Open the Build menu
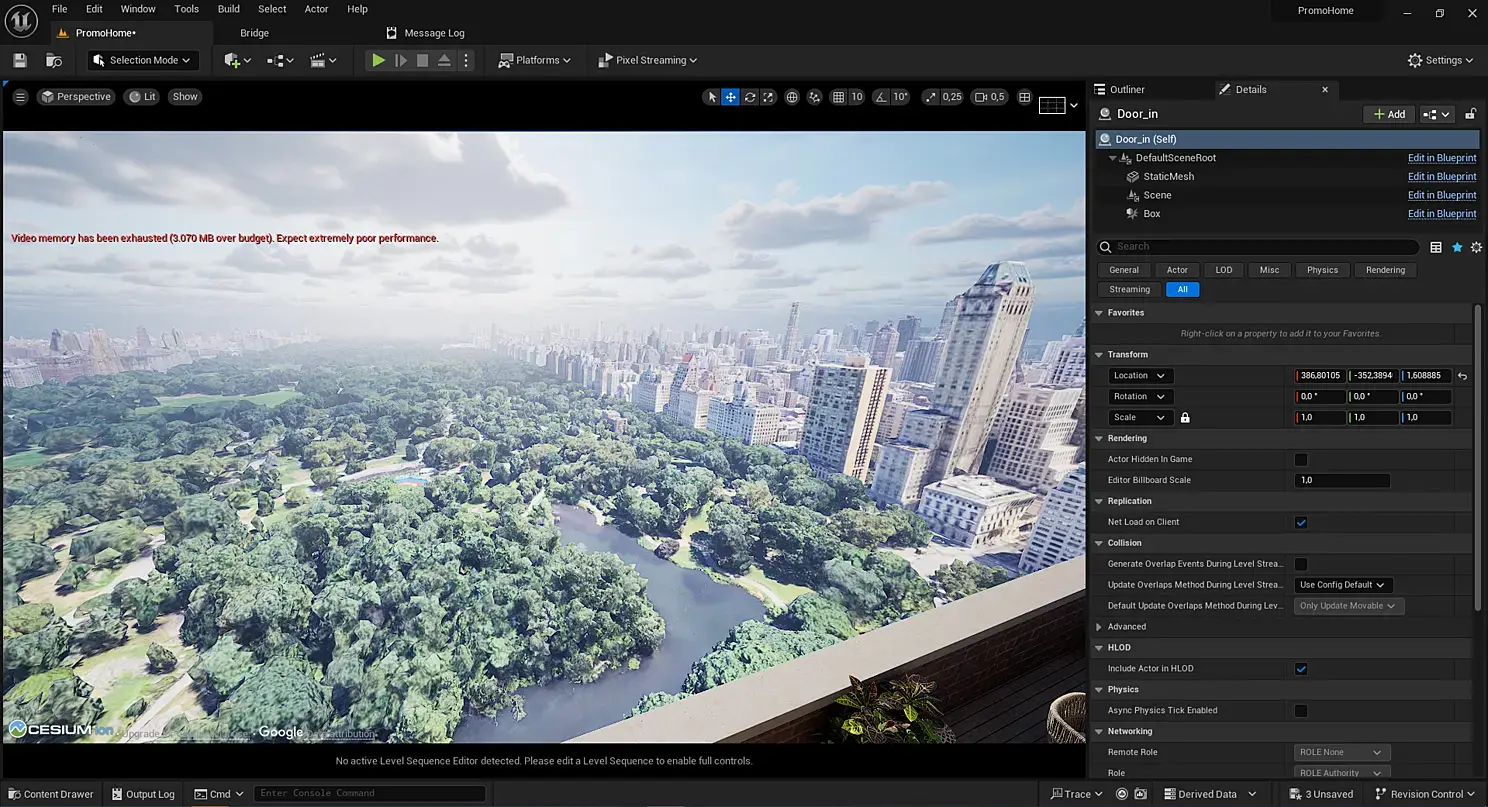The width and height of the screenshot is (1488, 807). pos(229,9)
